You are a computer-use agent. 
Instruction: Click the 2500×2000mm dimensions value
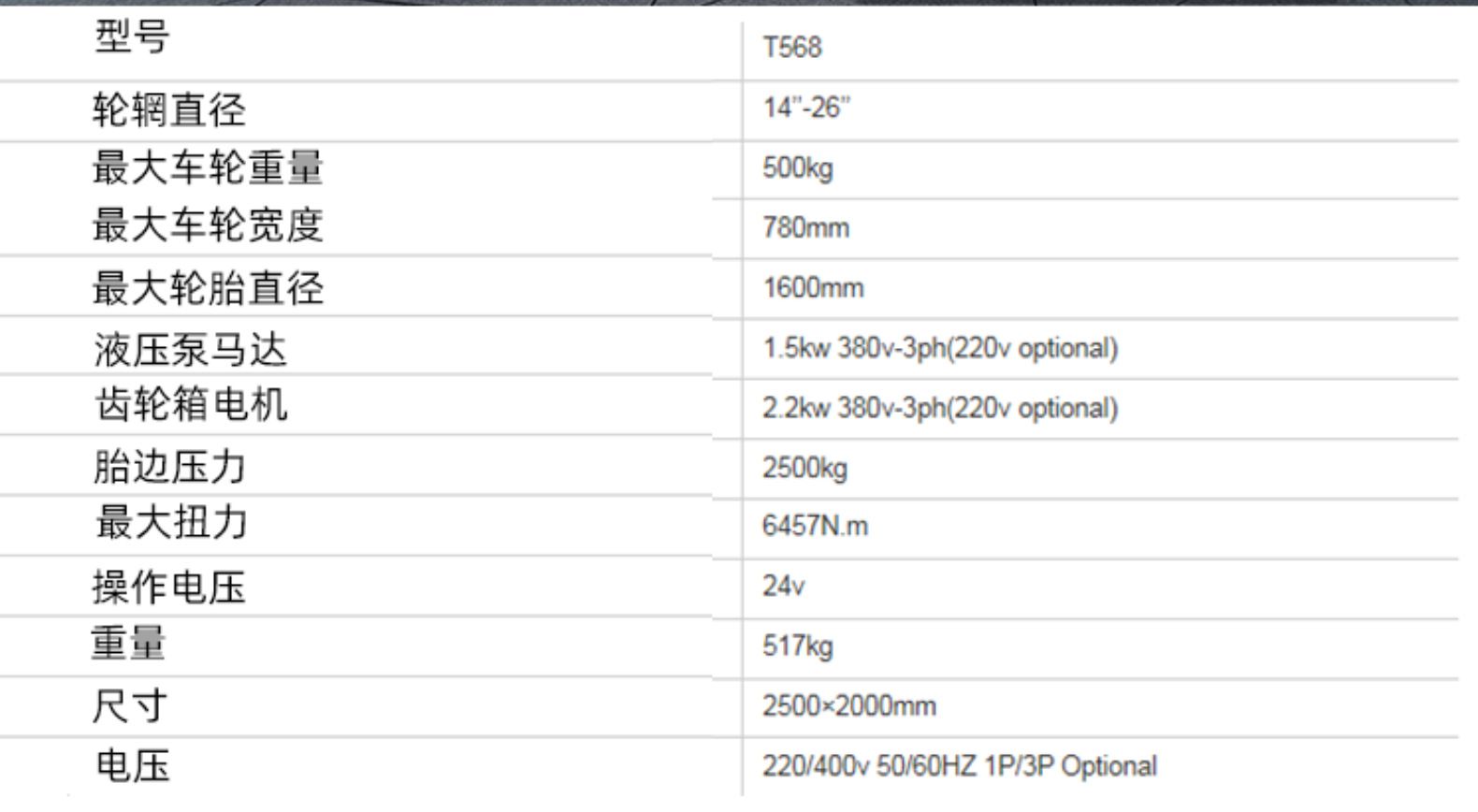point(848,705)
